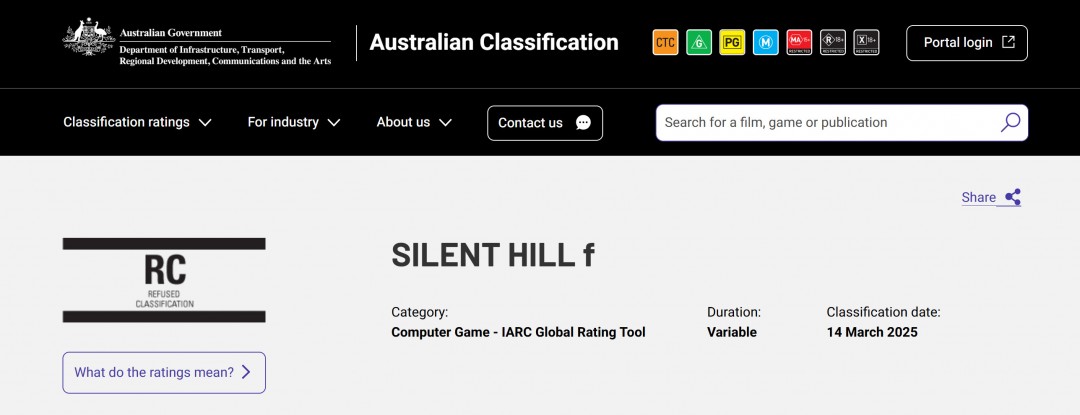Screen dimensions: 1080x415
Task: Click the Department of Infrastructure text logo
Action: [x=224, y=48]
